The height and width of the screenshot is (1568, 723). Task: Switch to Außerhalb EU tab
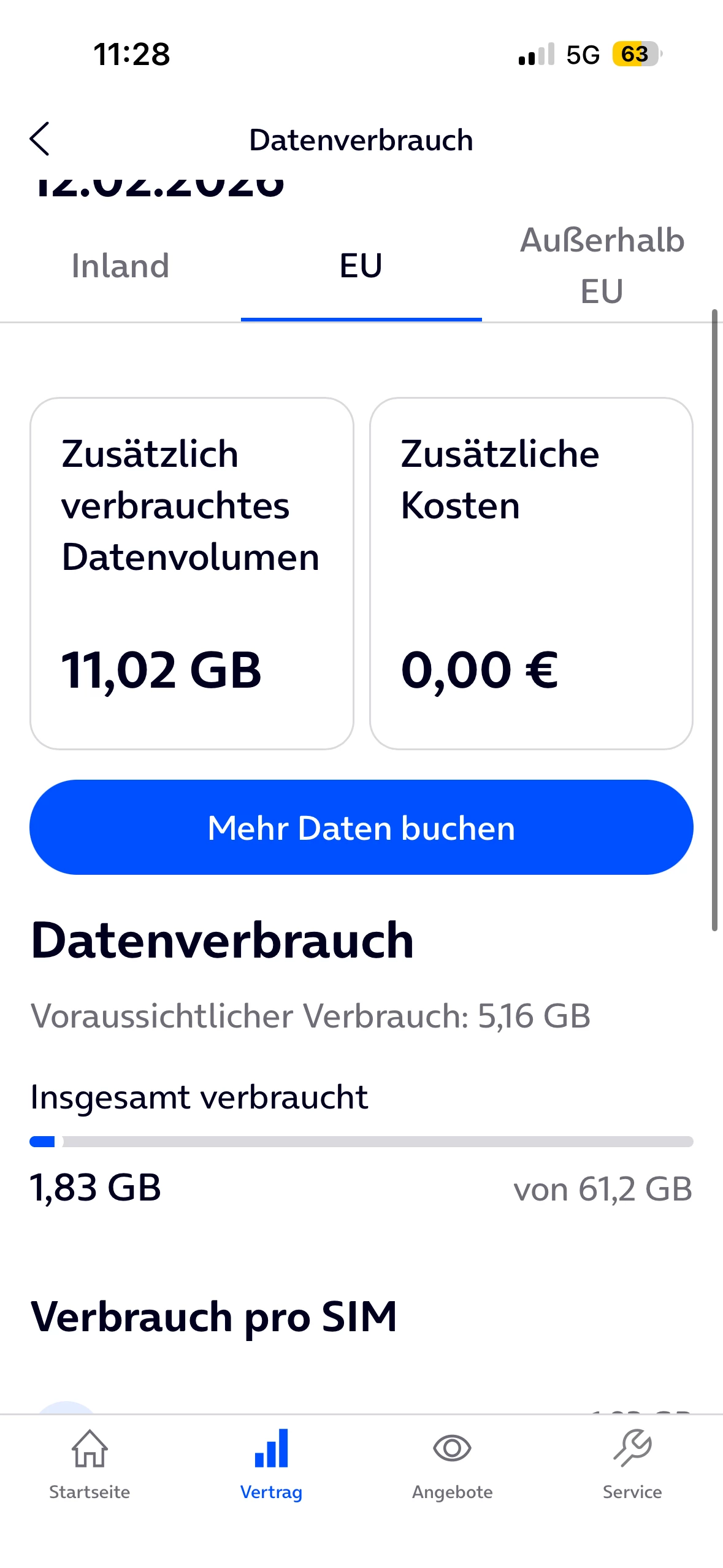coord(602,266)
